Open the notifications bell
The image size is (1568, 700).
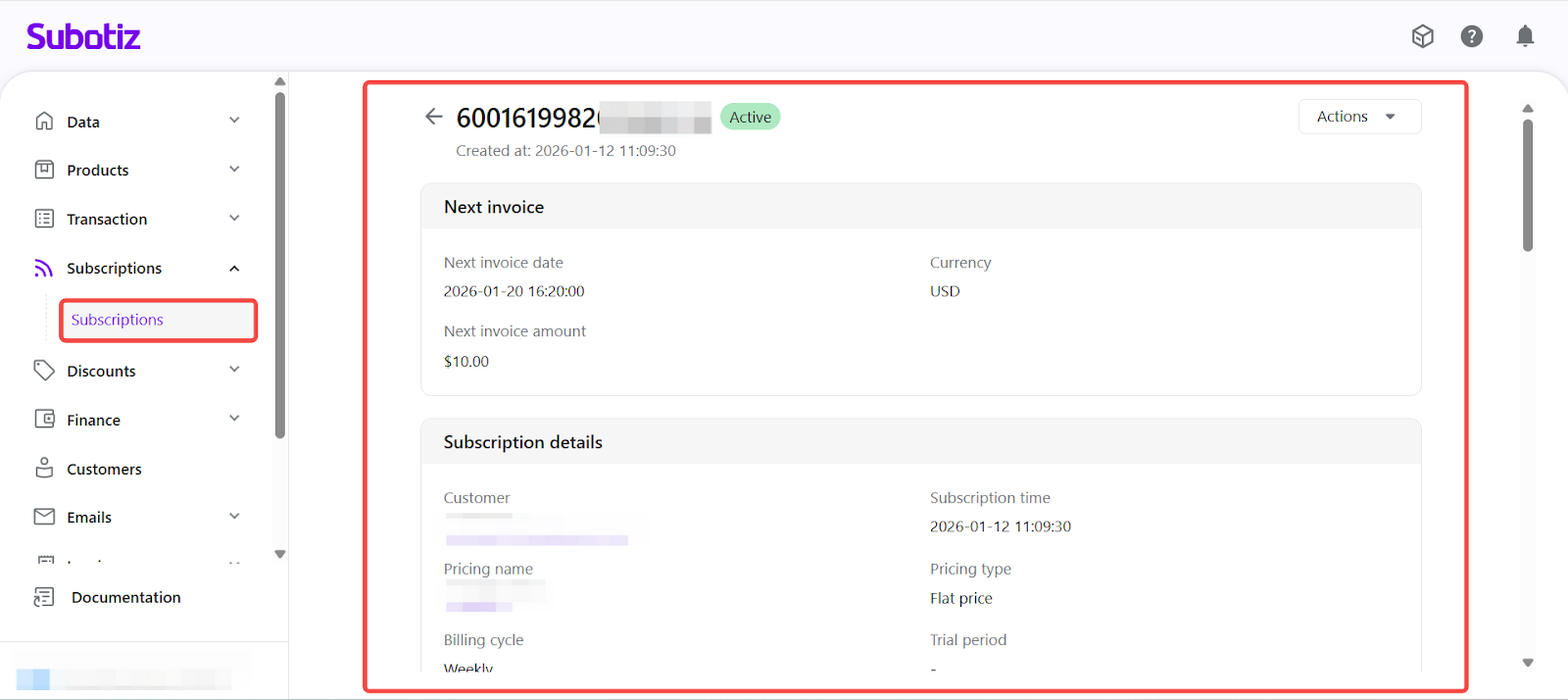pyautogui.click(x=1525, y=36)
